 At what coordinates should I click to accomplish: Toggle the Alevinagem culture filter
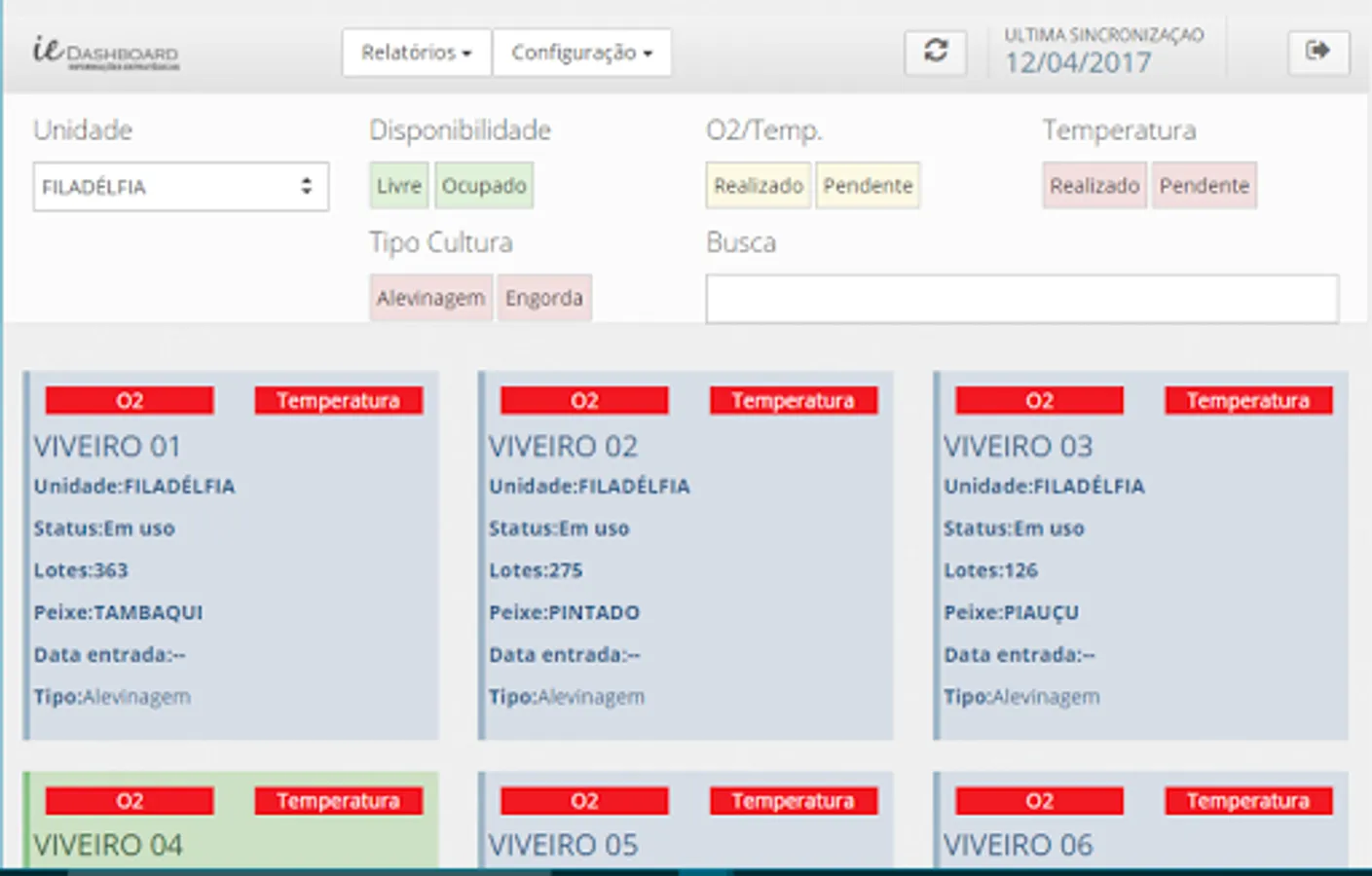tap(430, 298)
